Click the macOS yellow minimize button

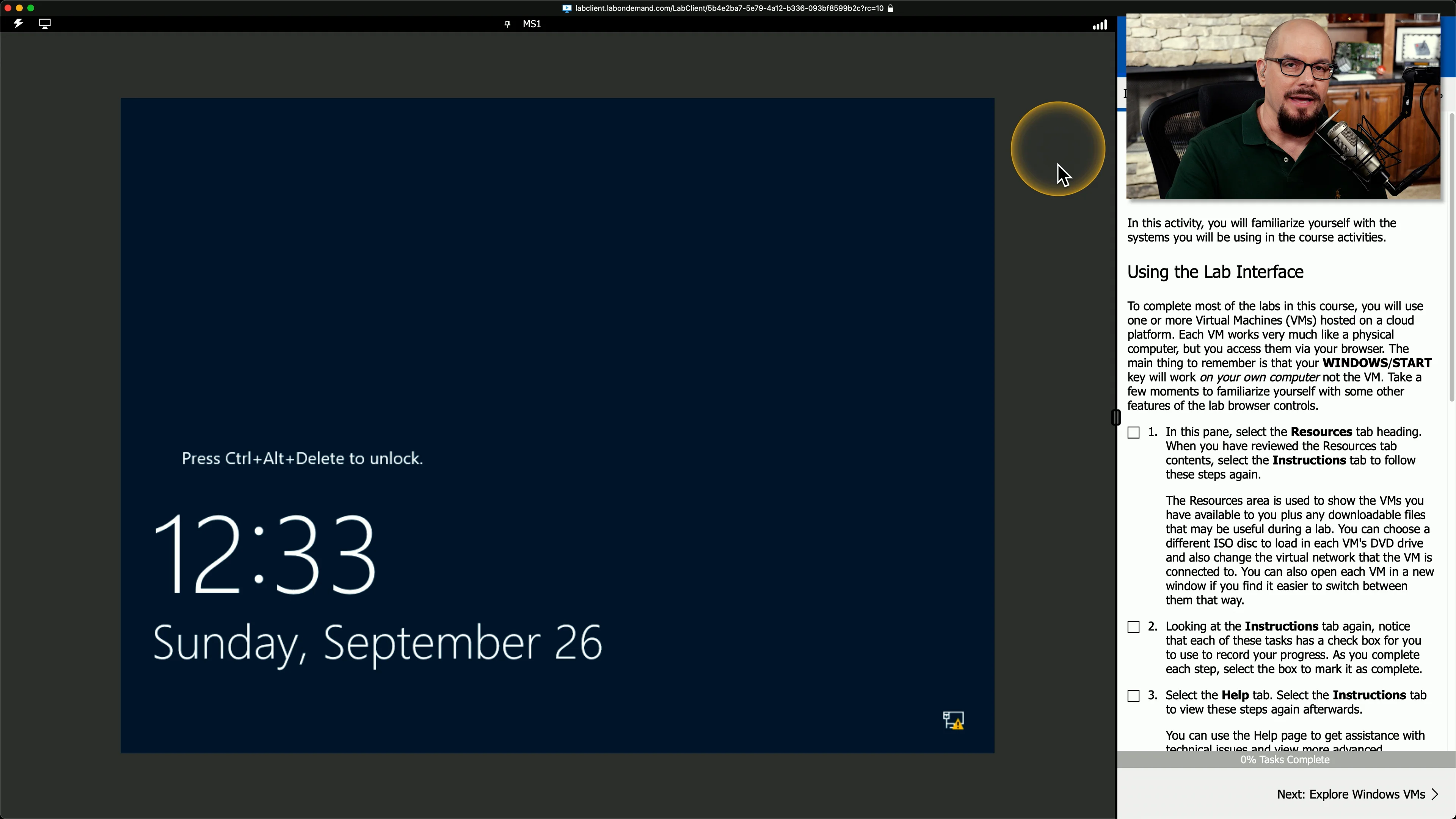pyautogui.click(x=19, y=8)
